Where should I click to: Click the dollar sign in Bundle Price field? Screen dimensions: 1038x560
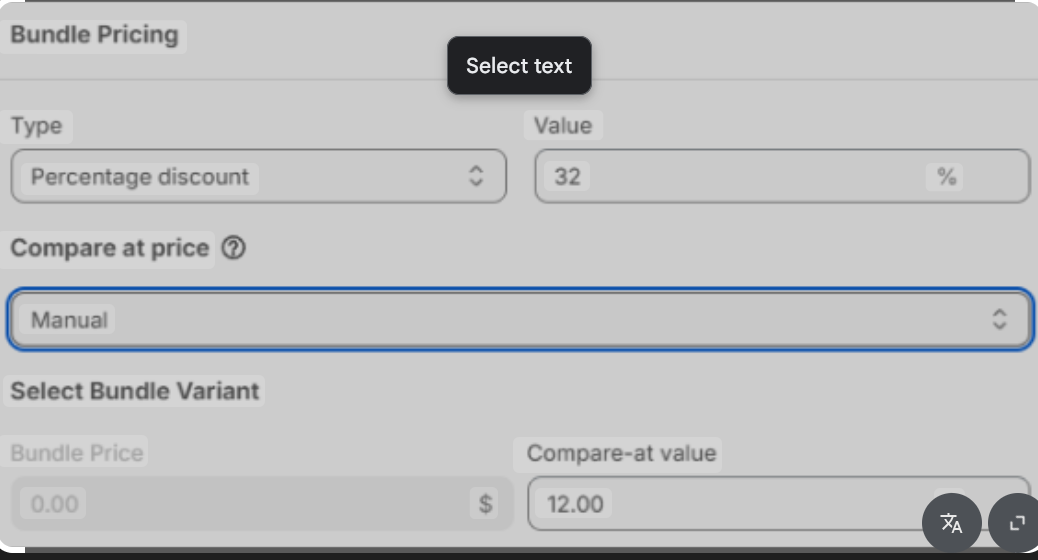point(485,503)
